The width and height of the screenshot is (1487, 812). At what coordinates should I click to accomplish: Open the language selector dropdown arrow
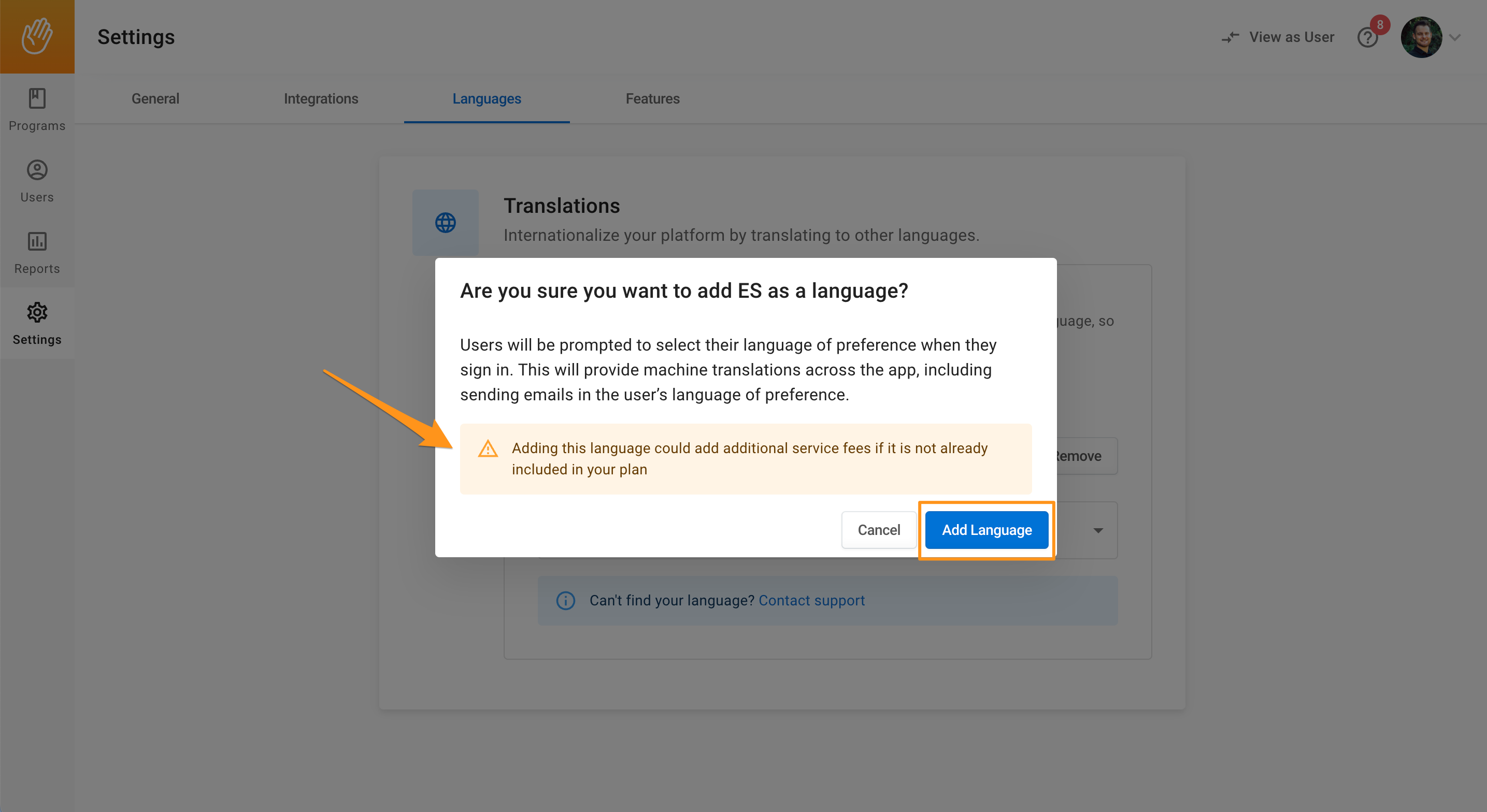(x=1098, y=530)
